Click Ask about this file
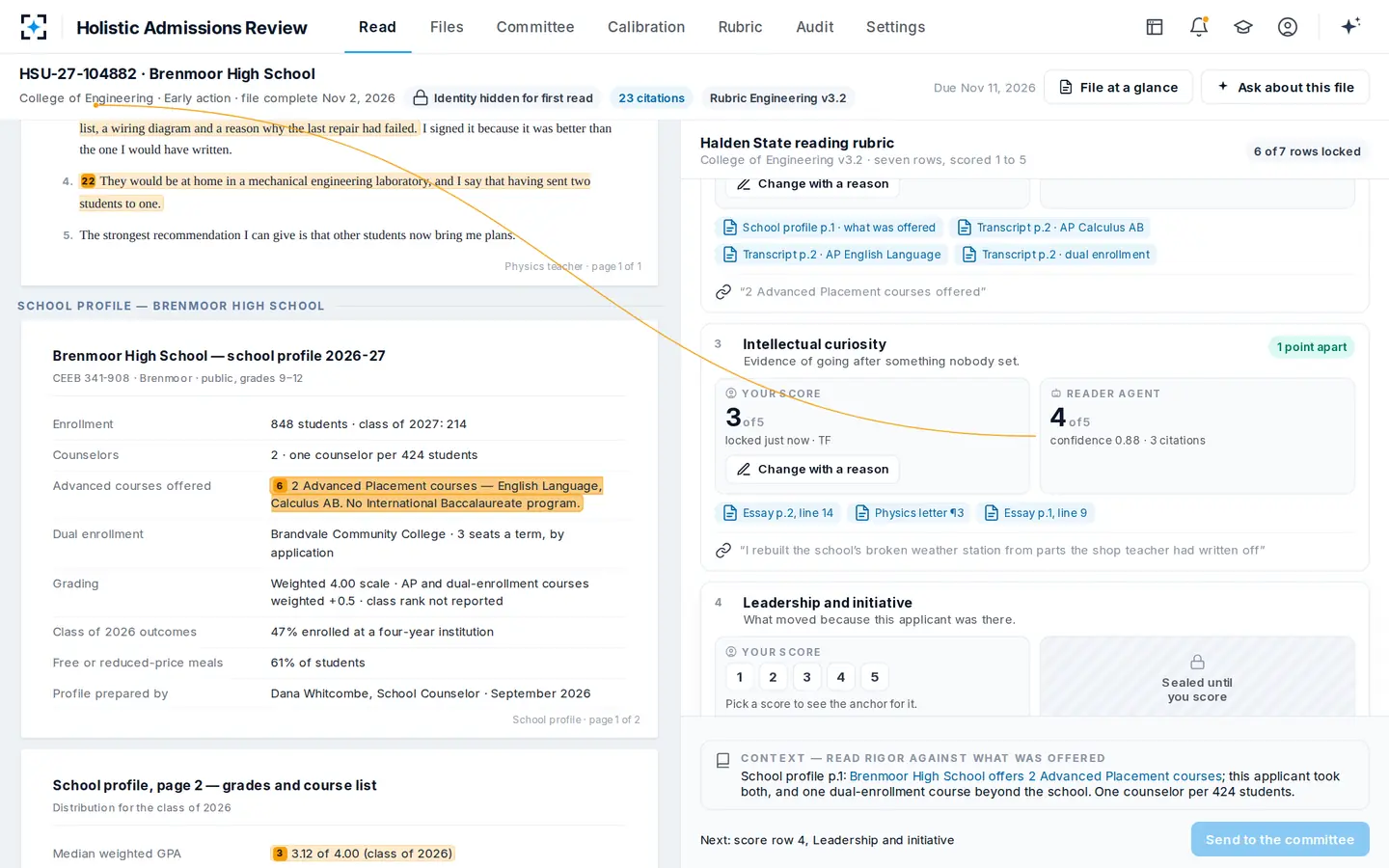 pyautogui.click(x=1285, y=87)
